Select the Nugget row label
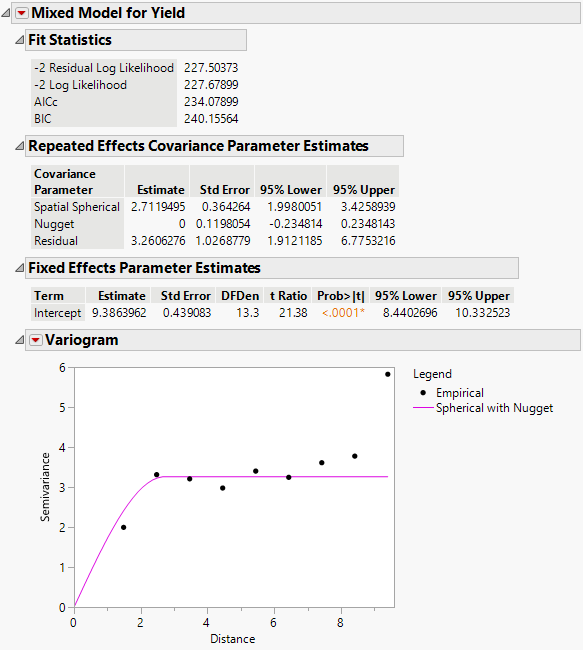The height and width of the screenshot is (650, 583). coord(54,224)
